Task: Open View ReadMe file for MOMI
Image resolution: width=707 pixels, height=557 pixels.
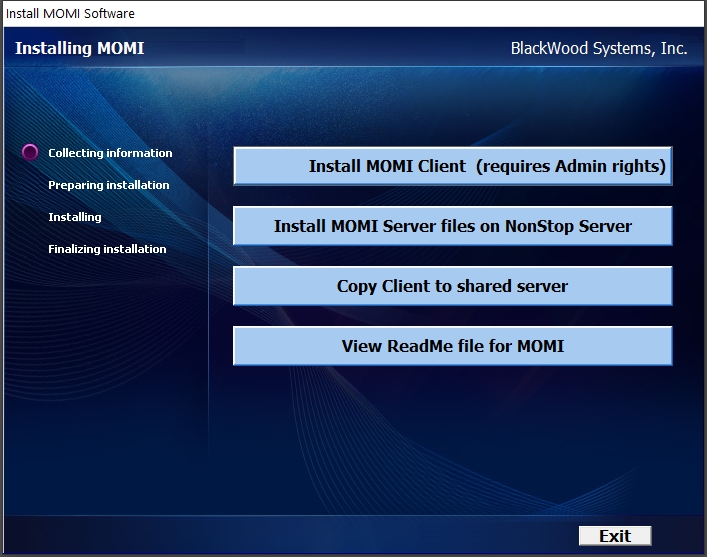Action: (452, 346)
